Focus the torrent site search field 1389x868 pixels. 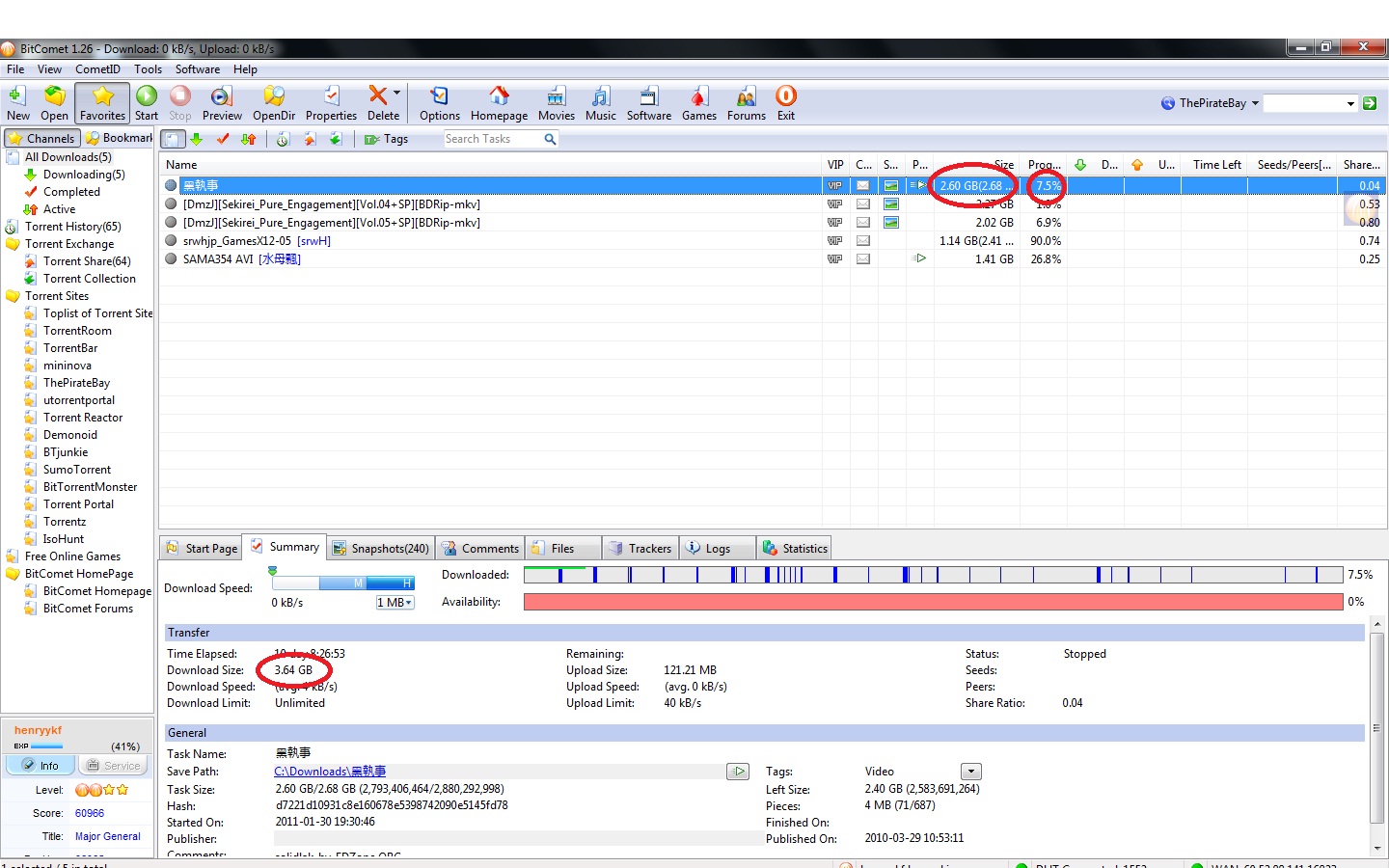click(x=1304, y=103)
